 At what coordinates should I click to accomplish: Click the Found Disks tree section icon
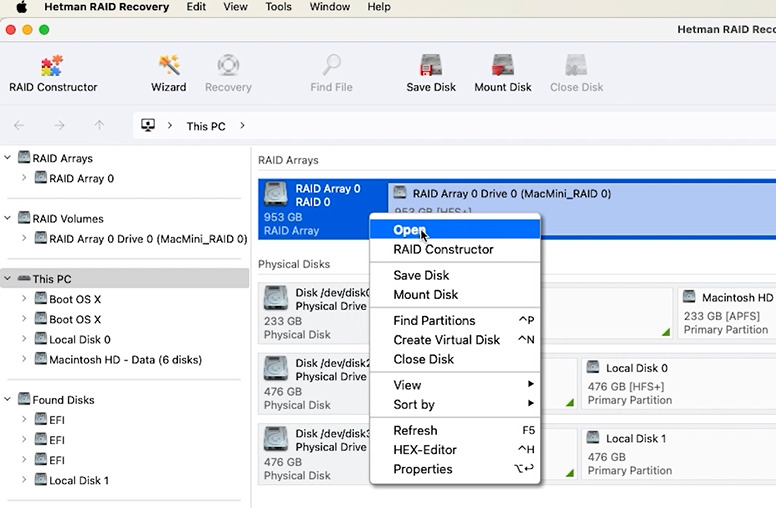point(24,399)
